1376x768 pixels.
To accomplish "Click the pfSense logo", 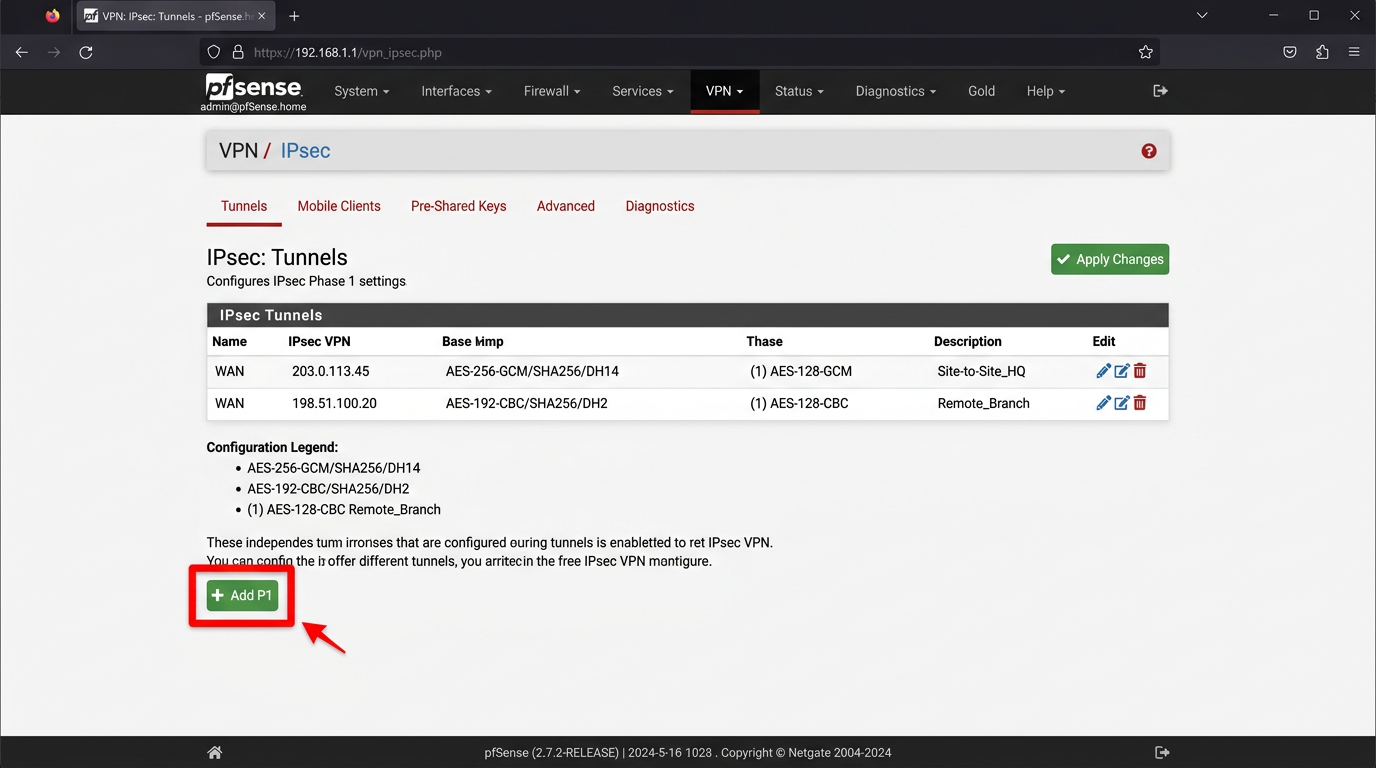I will [254, 87].
